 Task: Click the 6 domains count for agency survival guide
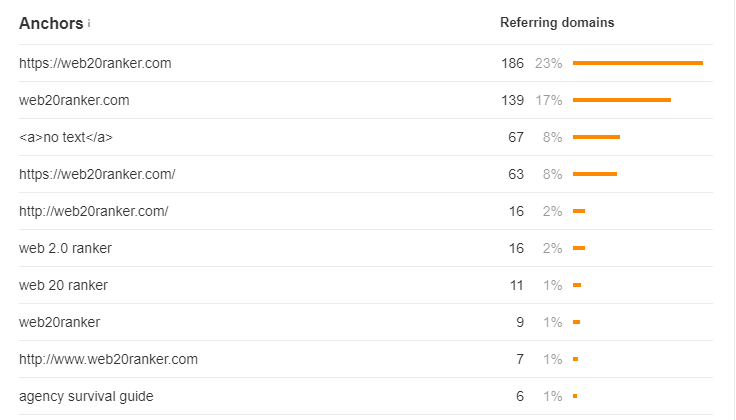tap(520, 396)
